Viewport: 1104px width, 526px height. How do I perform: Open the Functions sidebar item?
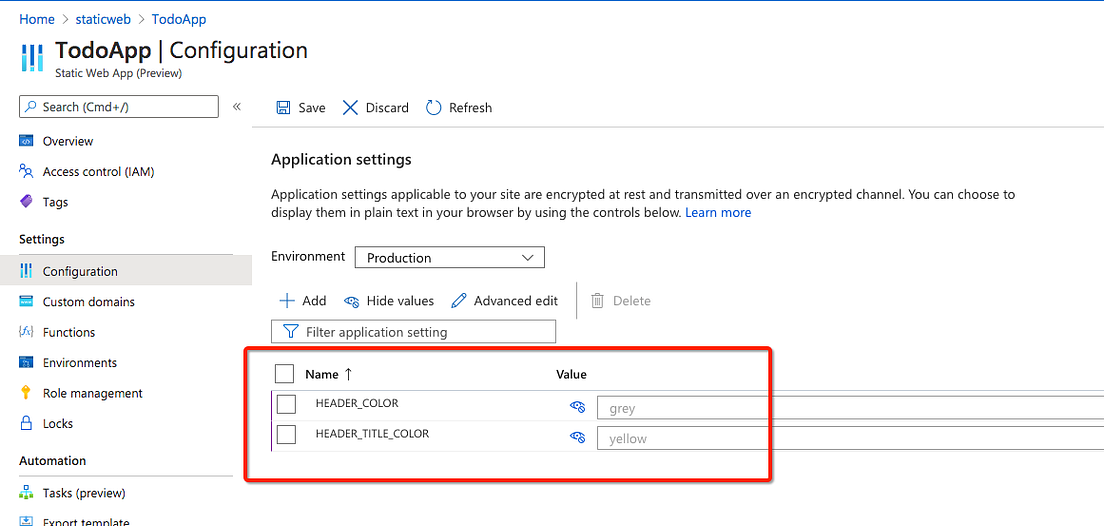coord(68,332)
